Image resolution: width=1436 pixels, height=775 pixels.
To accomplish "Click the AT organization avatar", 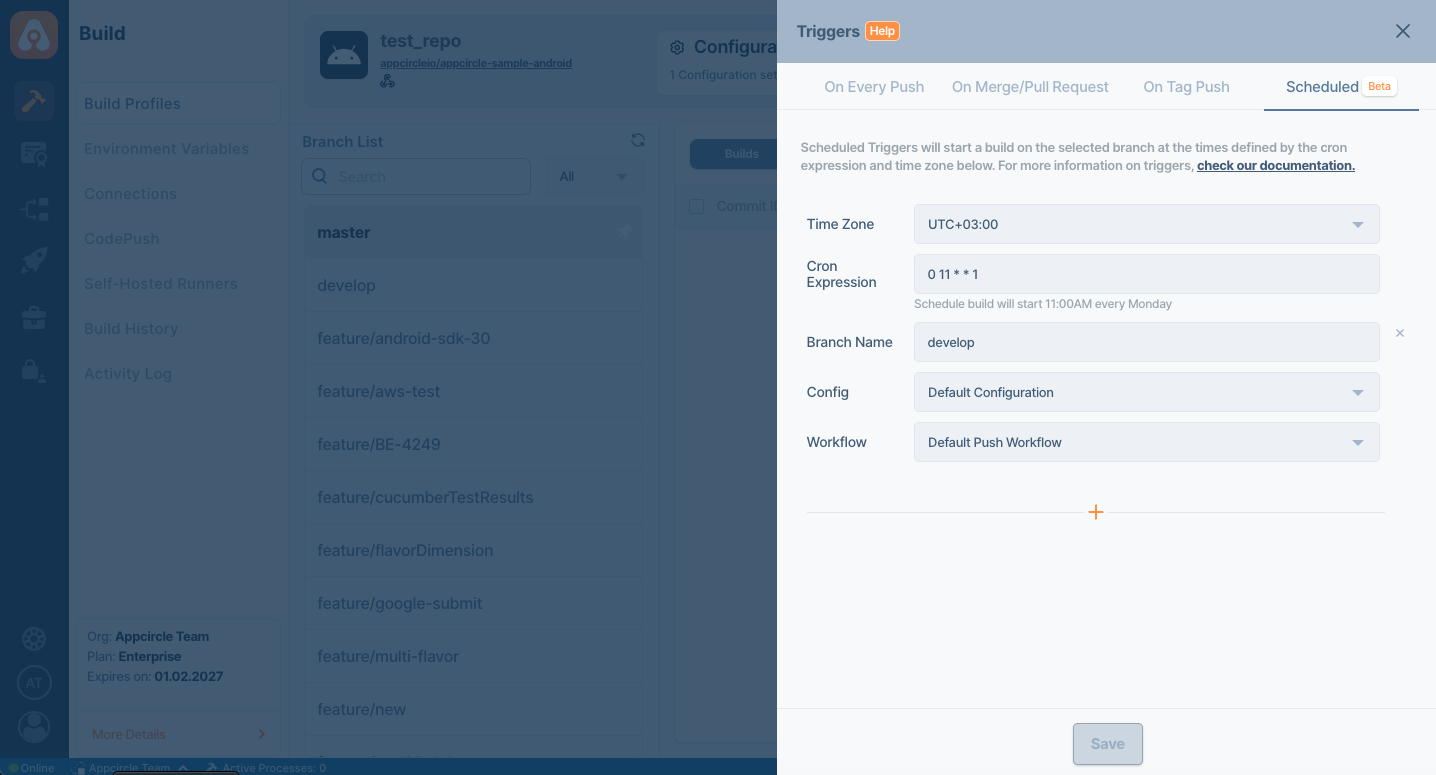I will (x=34, y=683).
